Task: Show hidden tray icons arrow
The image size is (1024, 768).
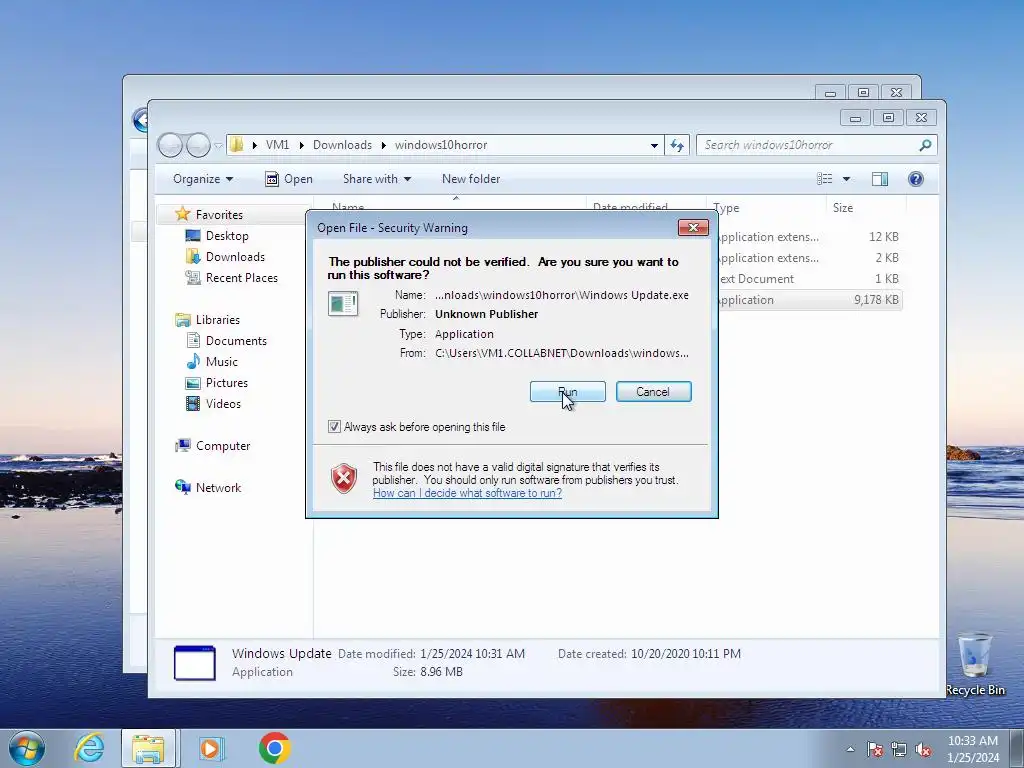Action: (850, 749)
